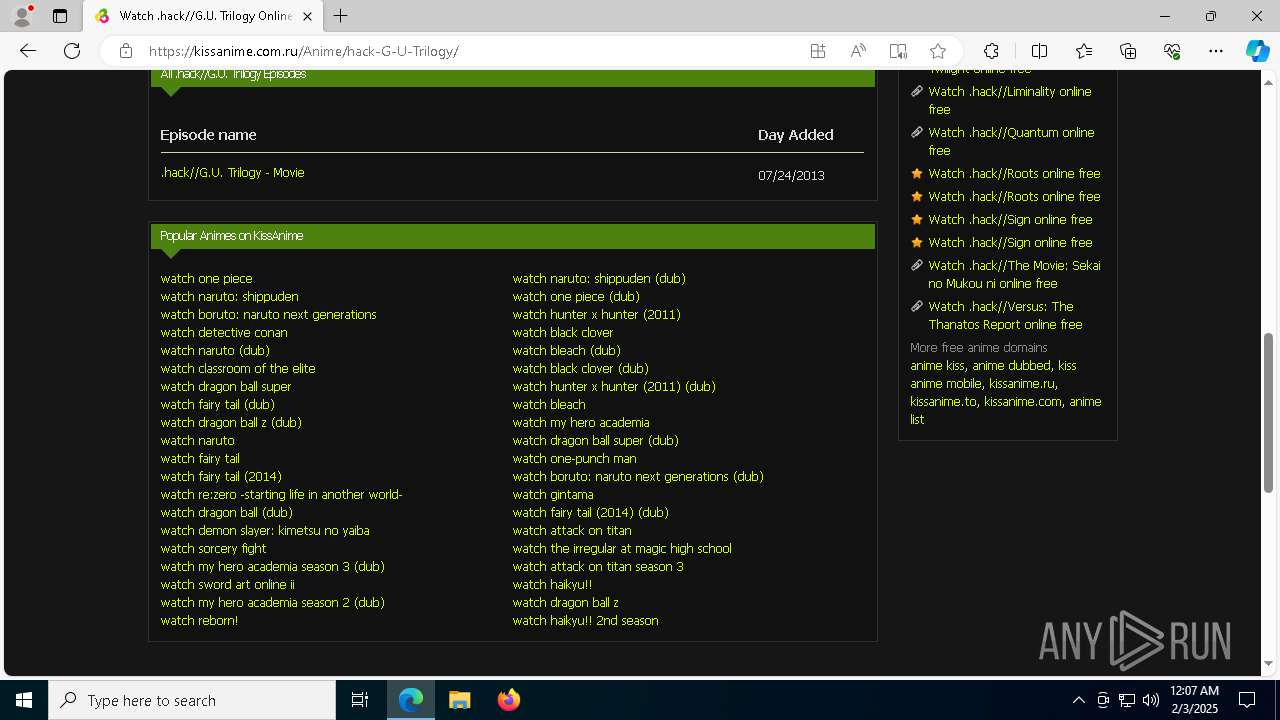The height and width of the screenshot is (720, 1280).
Task: Open watch naruto: shippuden (dub) link
Action: pos(599,278)
